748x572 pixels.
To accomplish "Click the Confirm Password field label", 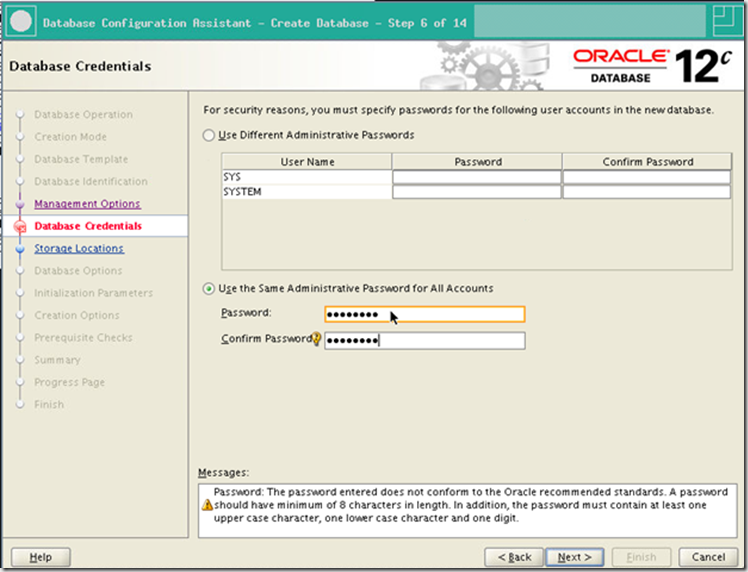I will 266,339.
